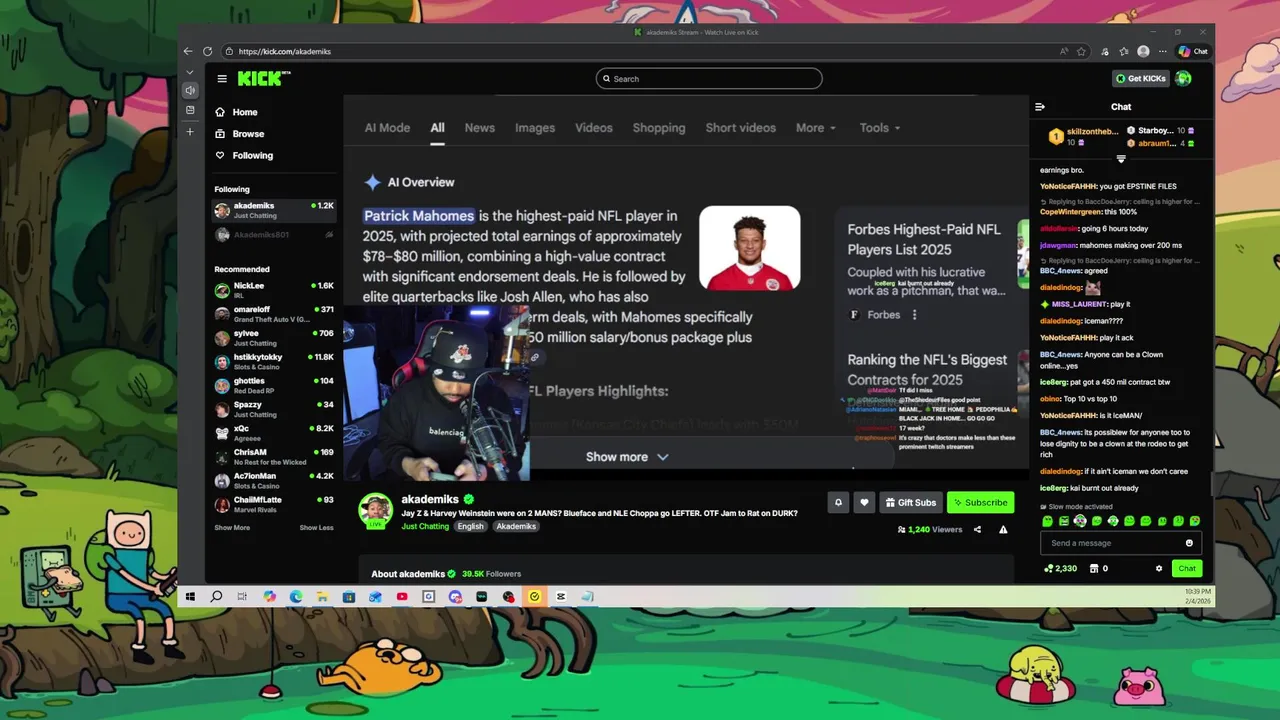Open Microsoft Edge from taskbar

coord(296,597)
